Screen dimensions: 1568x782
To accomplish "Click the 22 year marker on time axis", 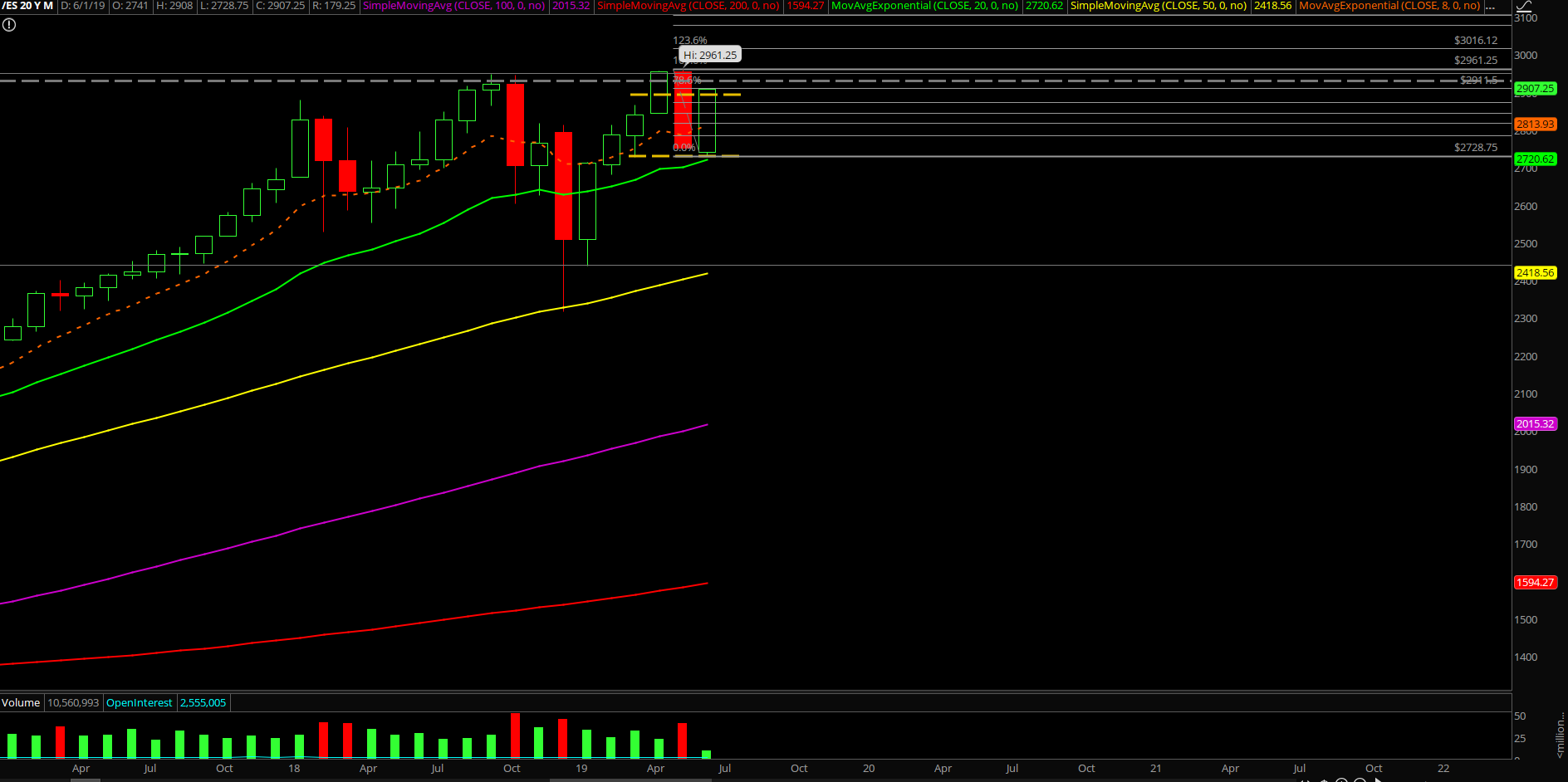I will click(x=1443, y=768).
